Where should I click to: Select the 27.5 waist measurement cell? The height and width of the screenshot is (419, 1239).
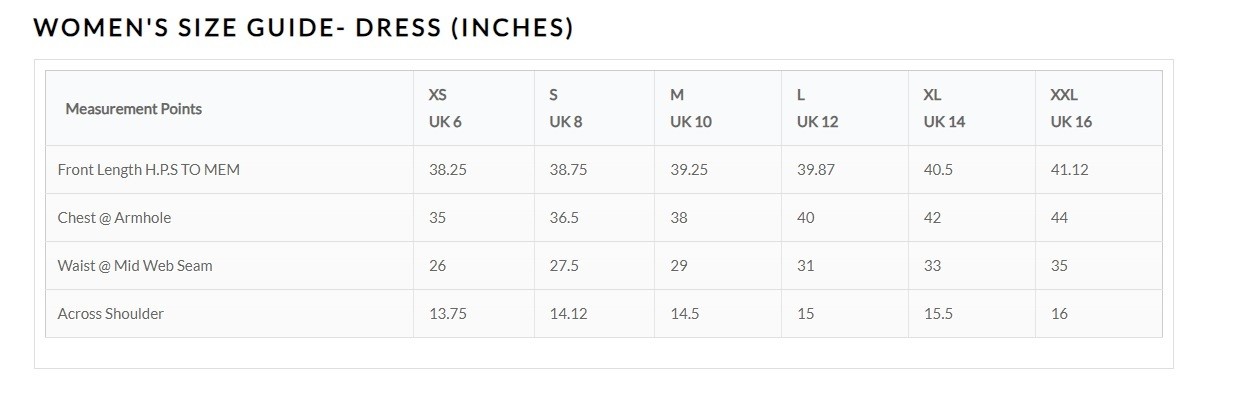564,266
